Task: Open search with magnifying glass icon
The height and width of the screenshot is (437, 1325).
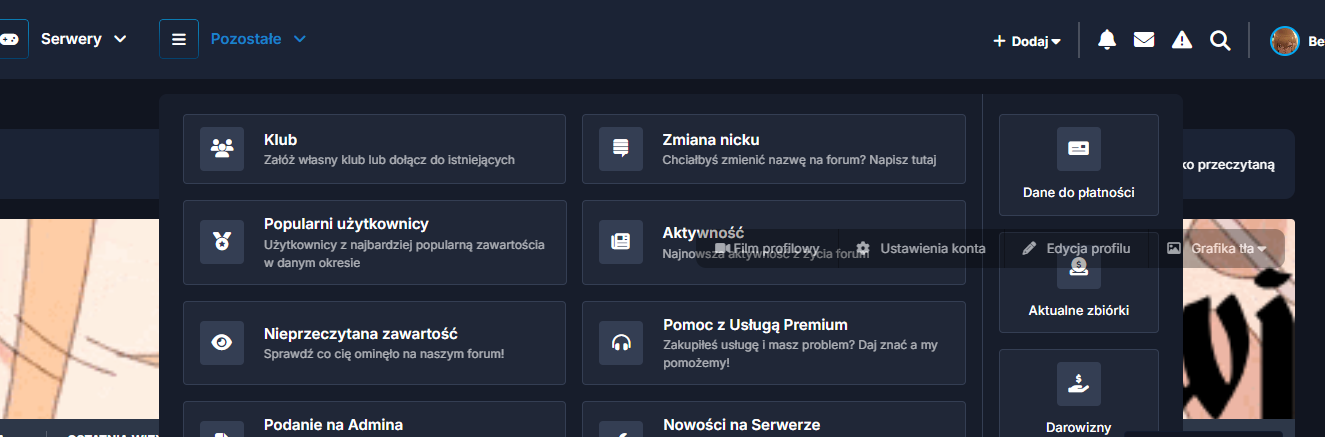Action: click(1220, 40)
